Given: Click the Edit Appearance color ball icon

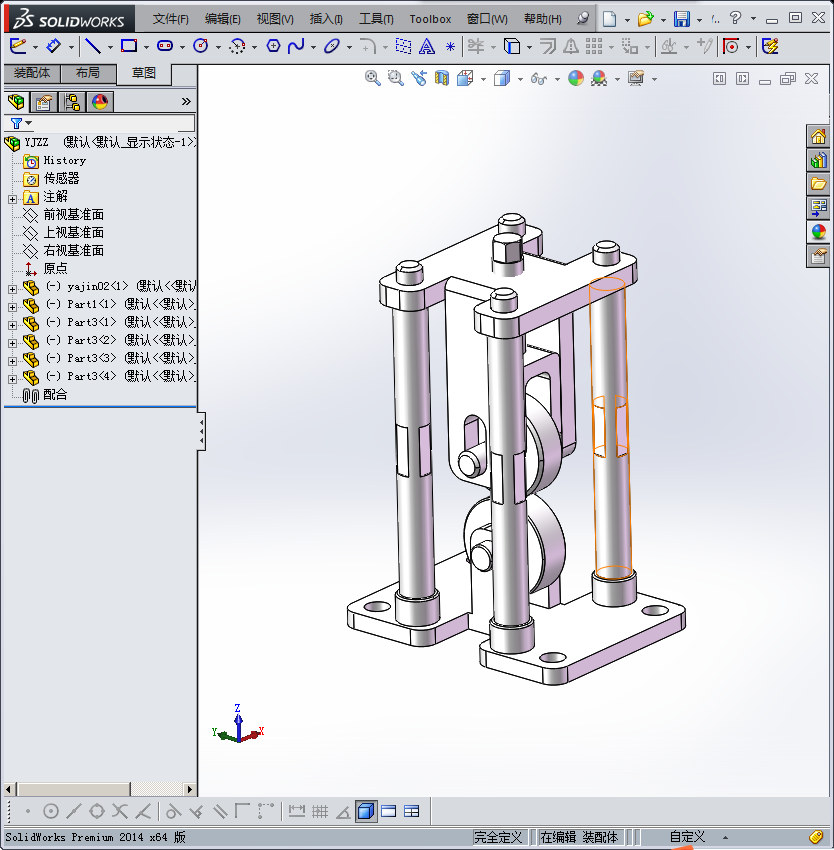Looking at the screenshot, I should pos(576,79).
